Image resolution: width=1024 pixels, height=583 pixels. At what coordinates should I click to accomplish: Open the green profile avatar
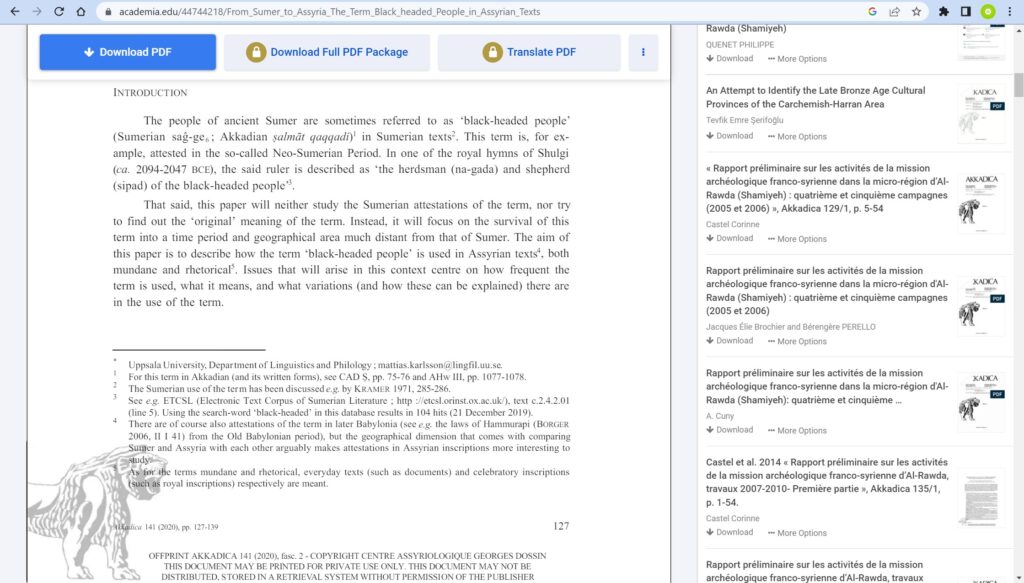coord(988,11)
